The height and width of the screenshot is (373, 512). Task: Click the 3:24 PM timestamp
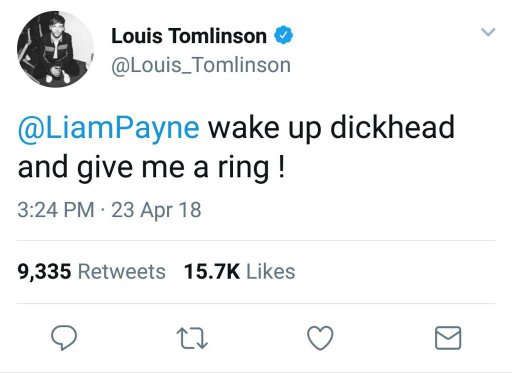tap(56, 210)
